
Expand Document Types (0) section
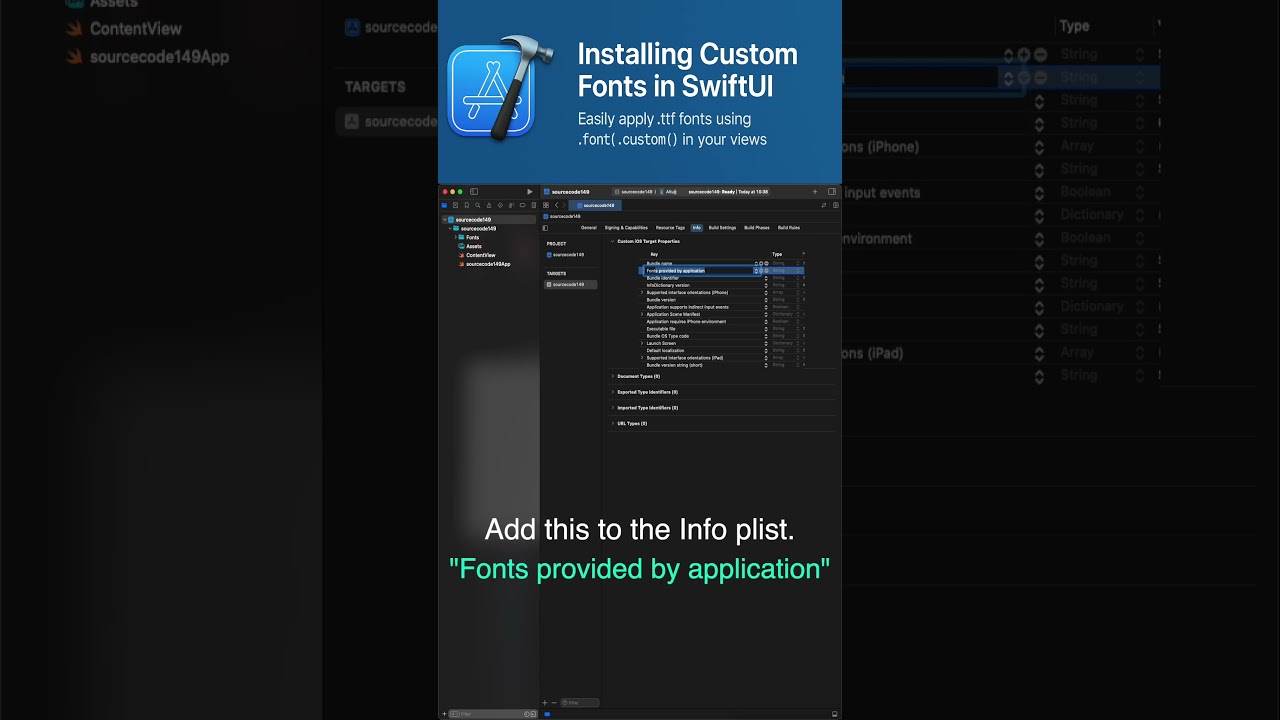[x=612, y=376]
